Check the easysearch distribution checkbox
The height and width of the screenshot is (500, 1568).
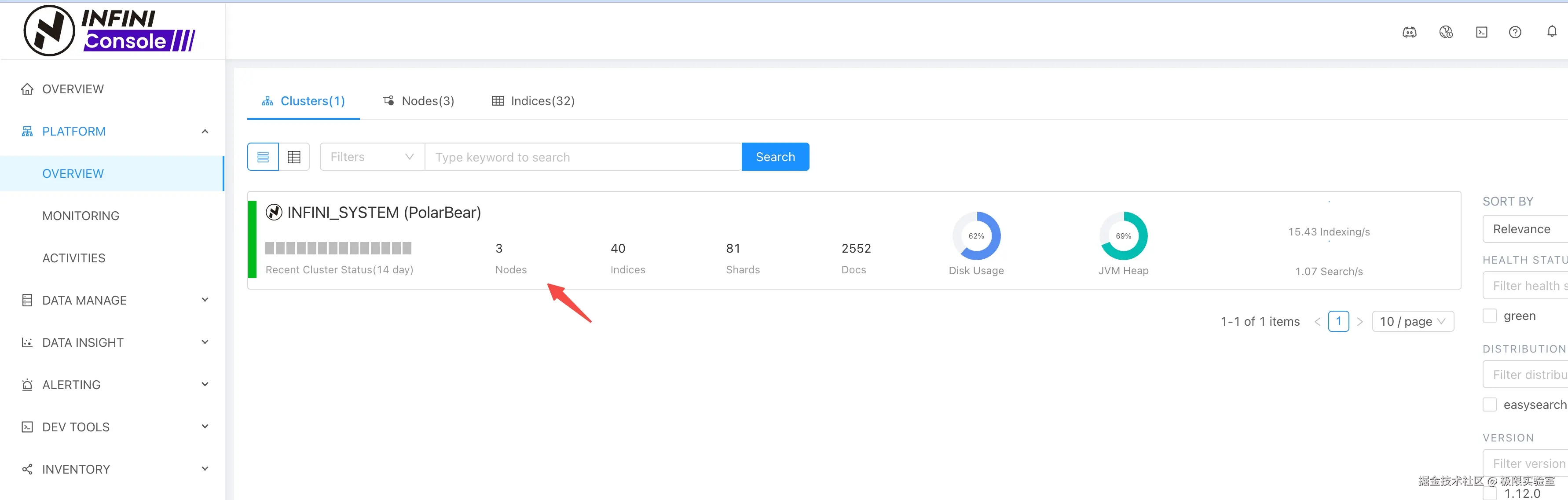[x=1490, y=404]
